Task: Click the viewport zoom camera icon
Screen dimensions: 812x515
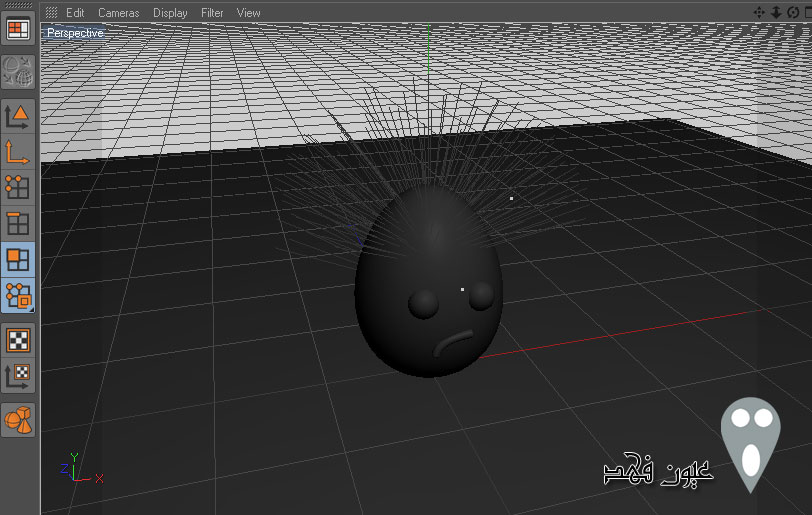Action: point(776,12)
